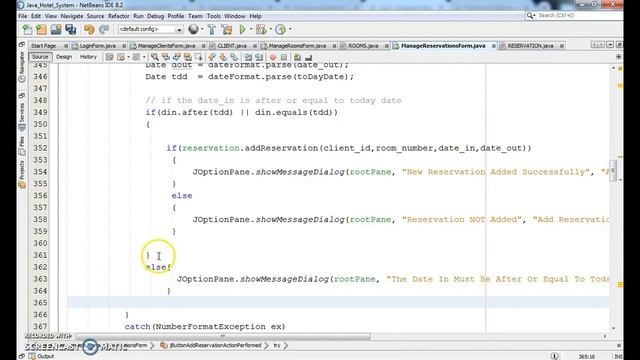Click the Save All toolbar icon
The width and height of the screenshot is (640, 360).
tap(71, 29)
